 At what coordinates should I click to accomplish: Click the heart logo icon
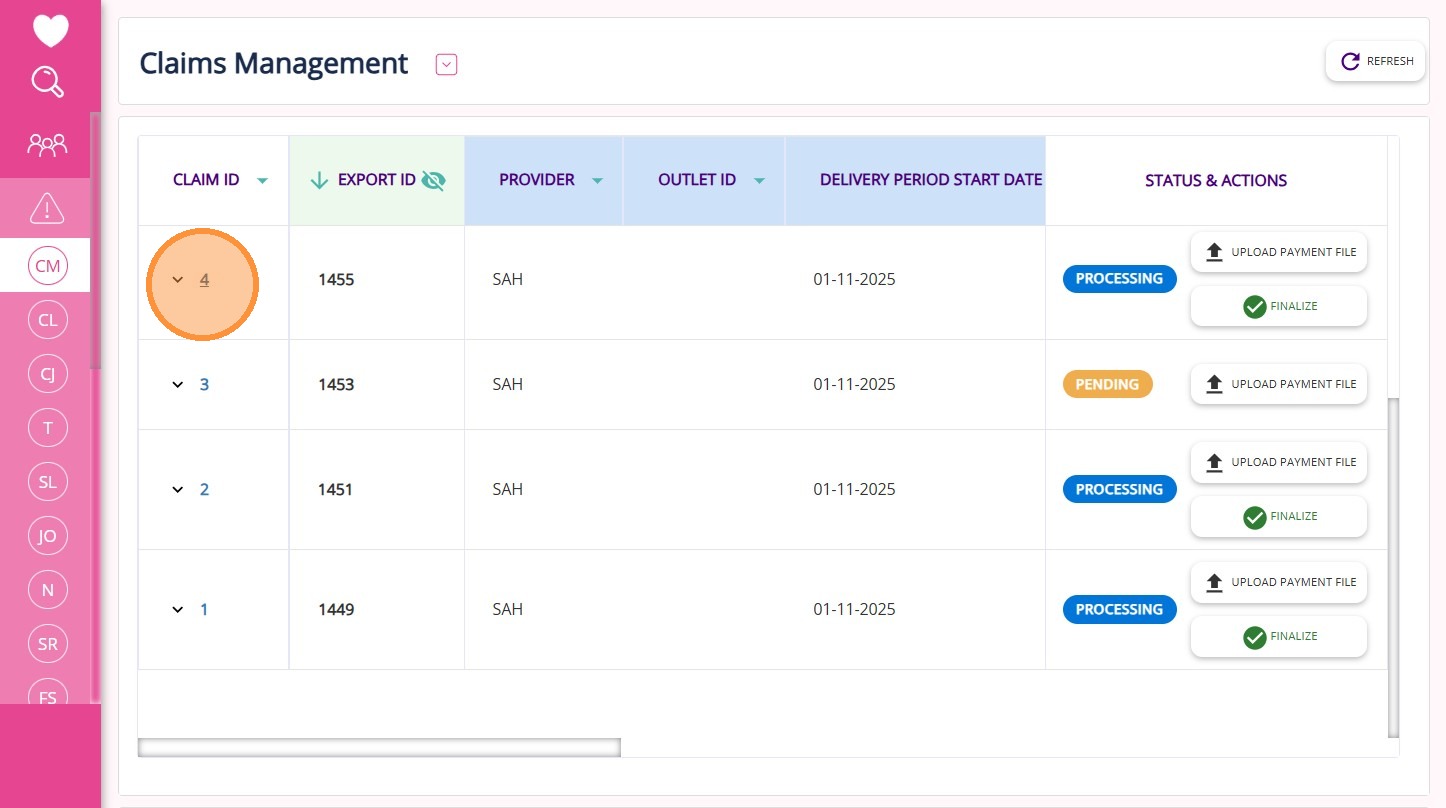[50, 31]
